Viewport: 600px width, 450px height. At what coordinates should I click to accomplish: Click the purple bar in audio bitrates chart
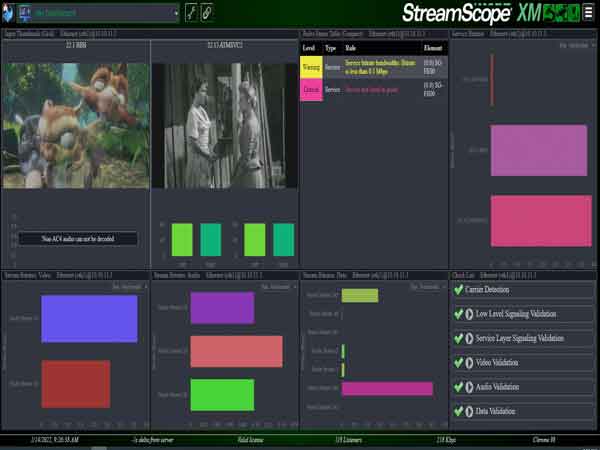pyautogui.click(x=222, y=308)
